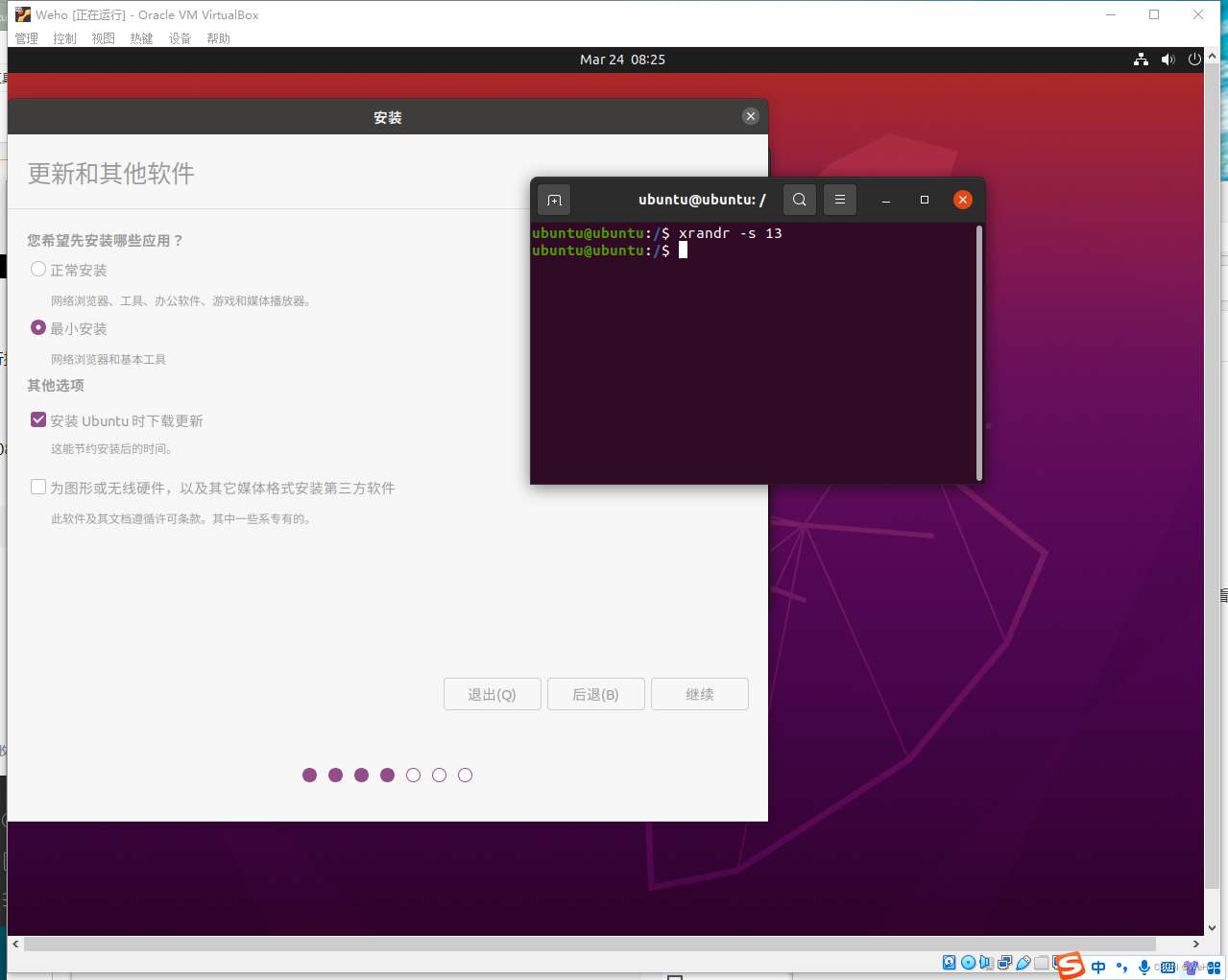Open the Mar 24 08:25 clock panel
1228x980 pixels.
(622, 60)
